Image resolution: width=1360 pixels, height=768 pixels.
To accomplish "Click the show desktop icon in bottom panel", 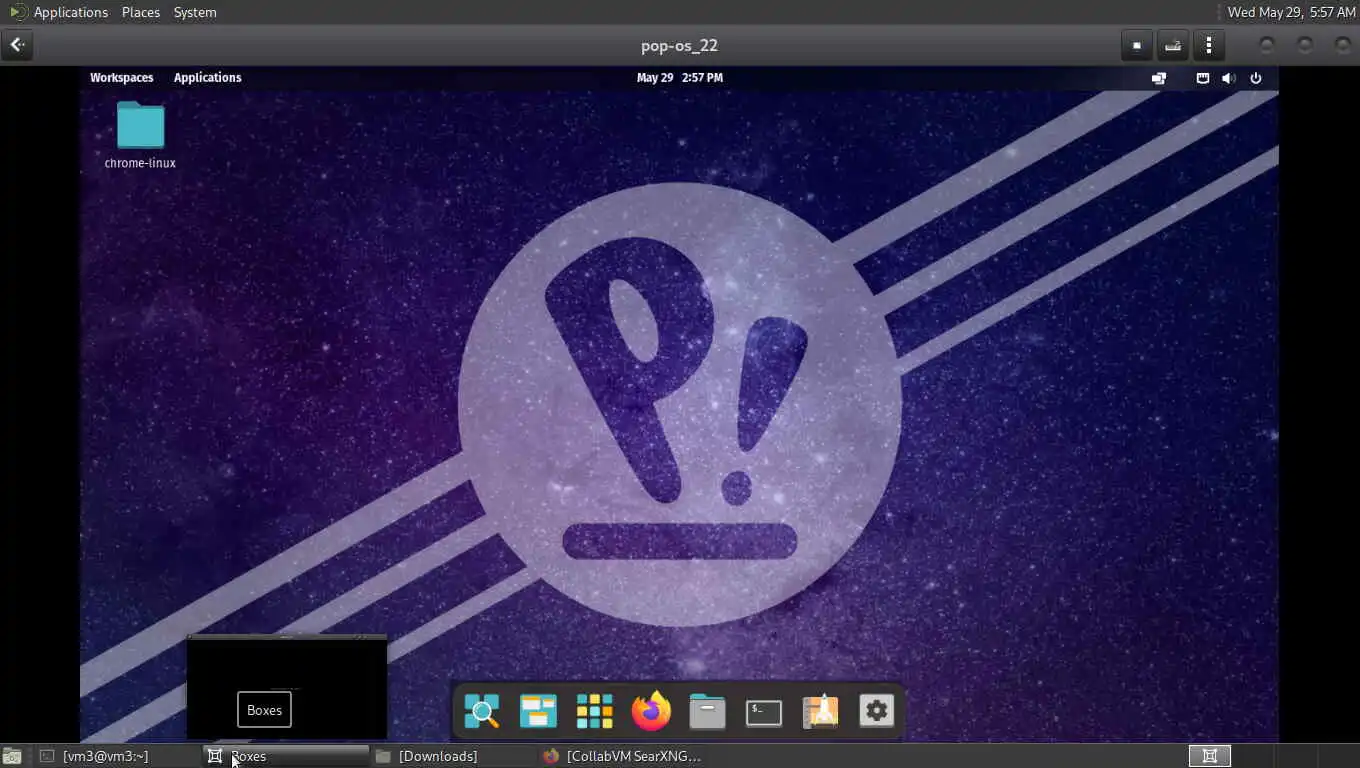I will 11,756.
